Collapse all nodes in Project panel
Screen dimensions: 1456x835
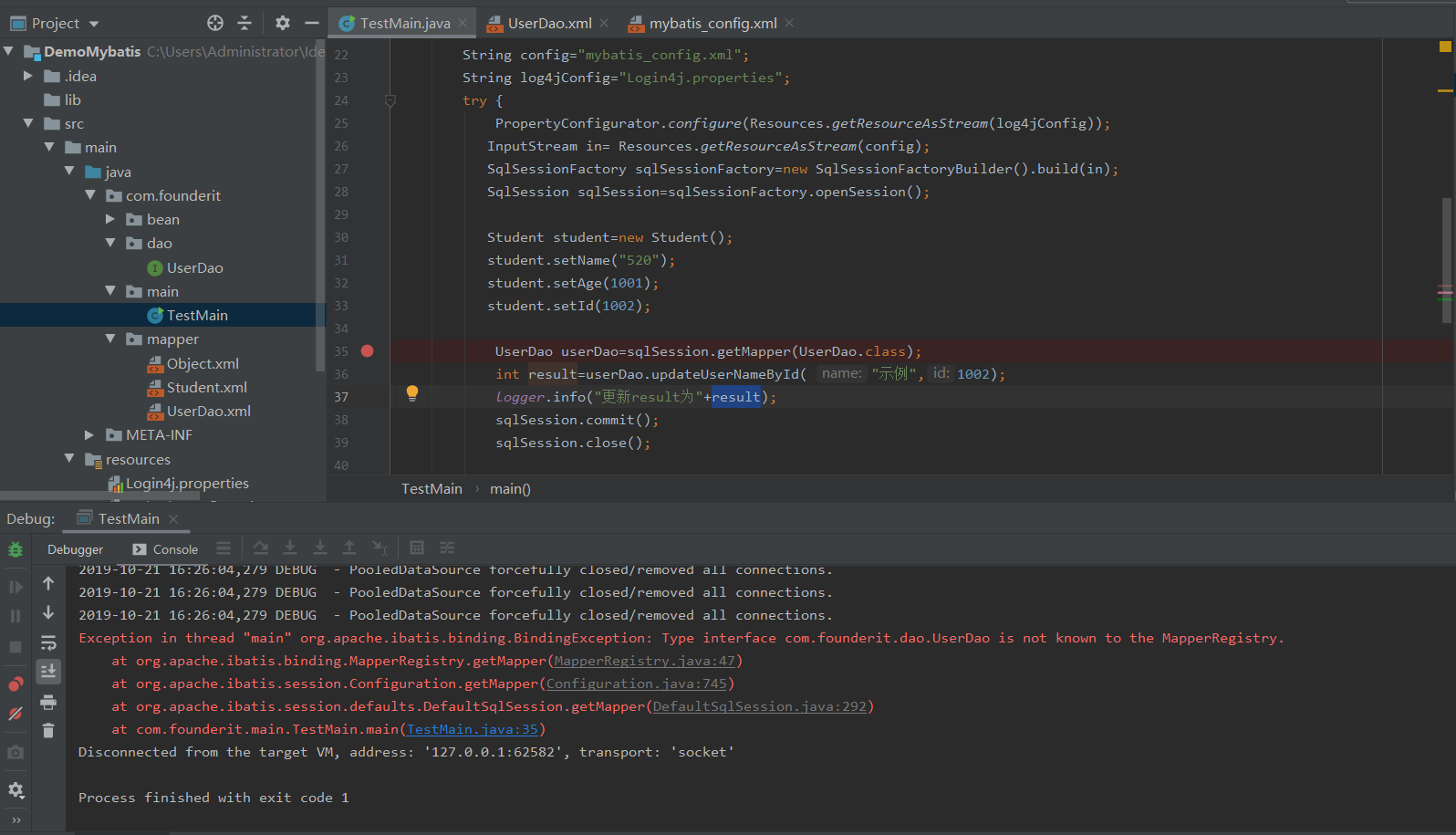click(244, 23)
